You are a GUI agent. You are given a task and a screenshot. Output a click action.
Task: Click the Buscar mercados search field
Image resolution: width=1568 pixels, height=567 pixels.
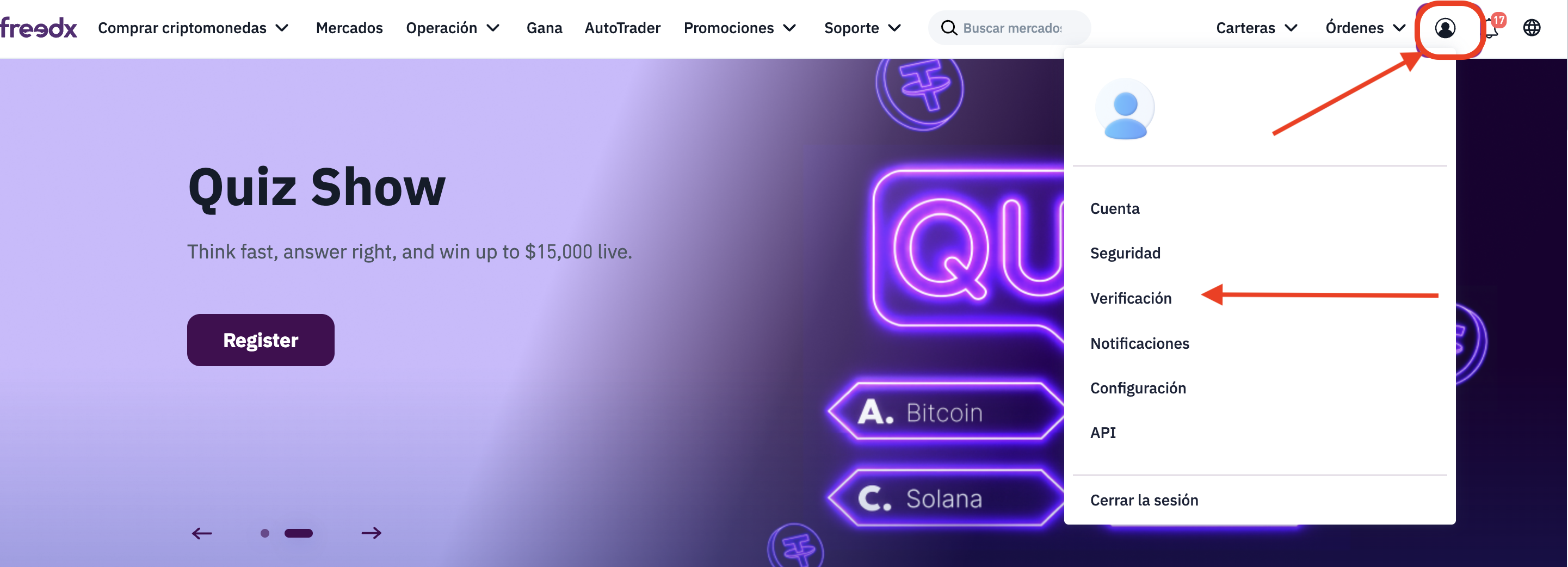coord(1014,28)
